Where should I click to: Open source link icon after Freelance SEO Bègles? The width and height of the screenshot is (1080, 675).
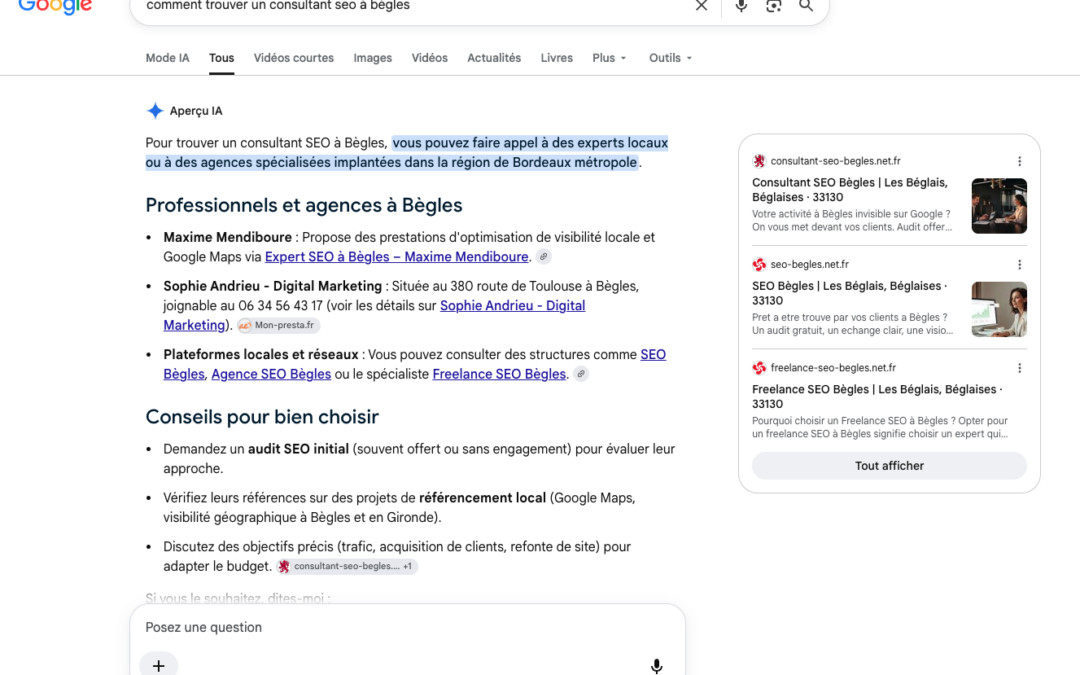click(581, 374)
